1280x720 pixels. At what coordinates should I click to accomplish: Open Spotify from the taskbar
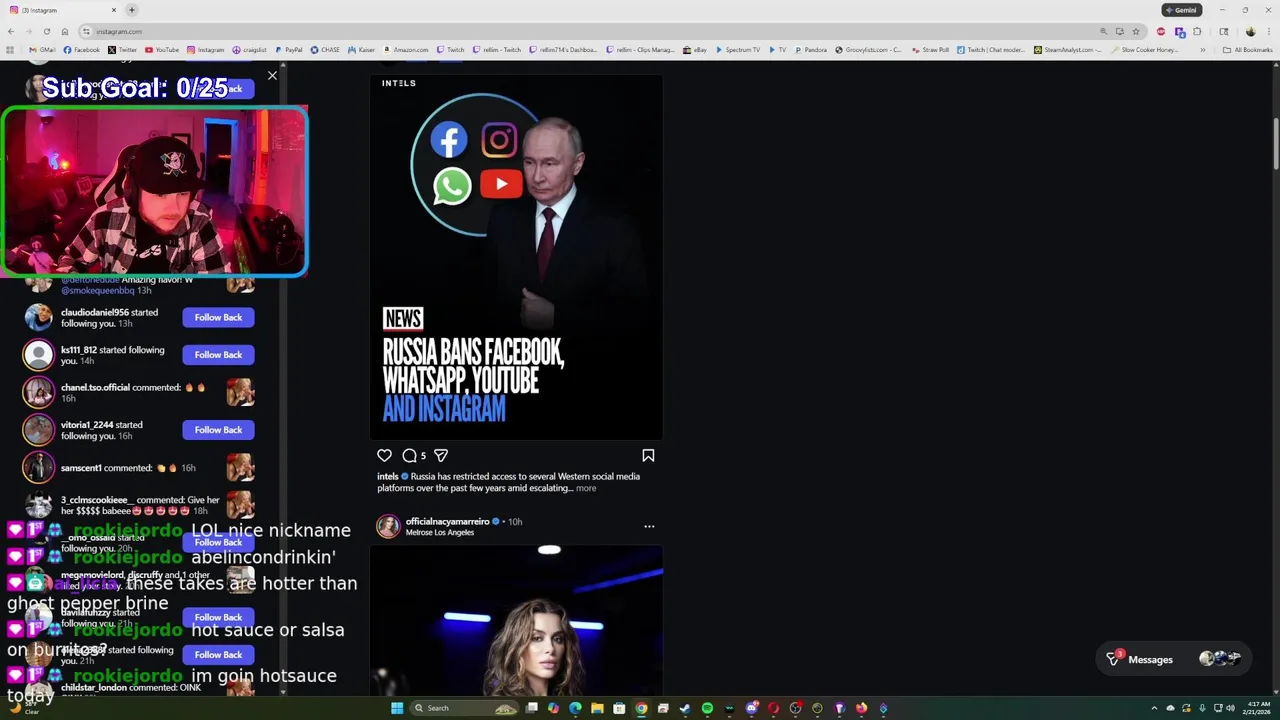[x=707, y=708]
